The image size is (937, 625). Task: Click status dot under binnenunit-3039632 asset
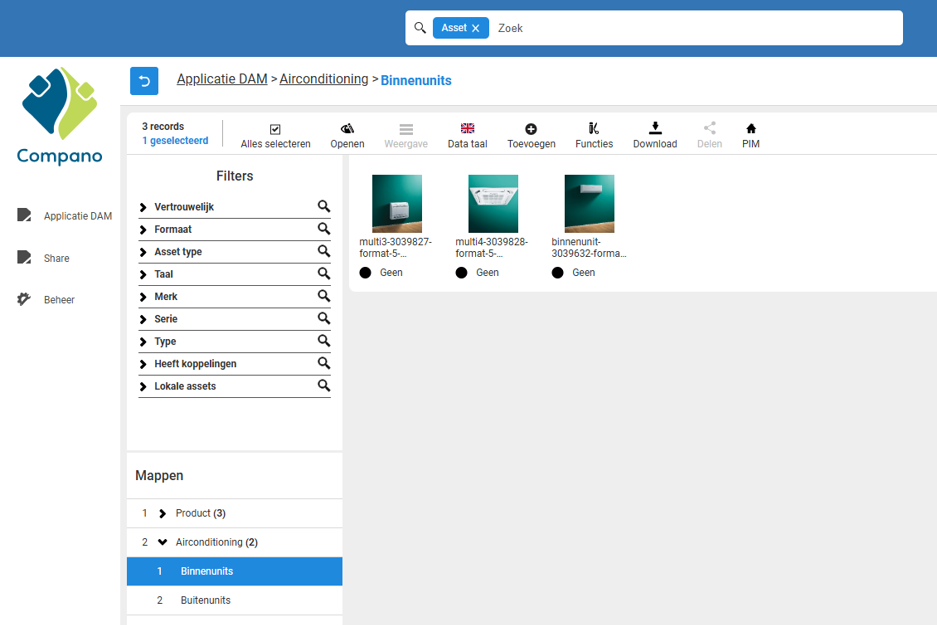point(557,272)
